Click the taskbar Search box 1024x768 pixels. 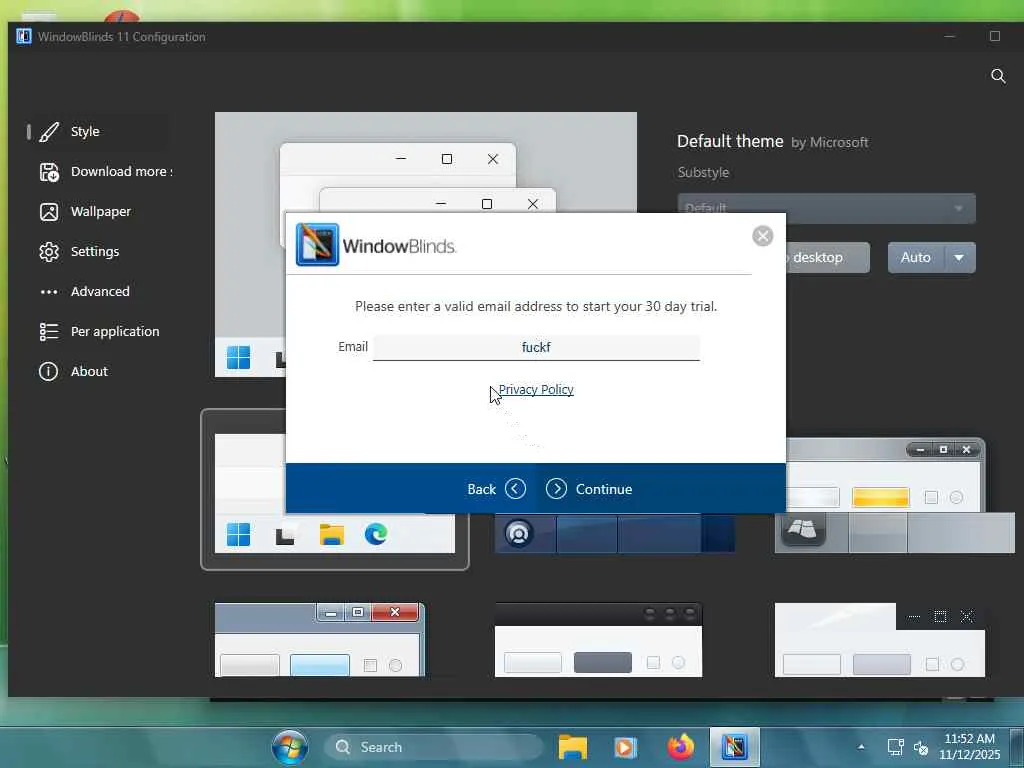point(434,747)
